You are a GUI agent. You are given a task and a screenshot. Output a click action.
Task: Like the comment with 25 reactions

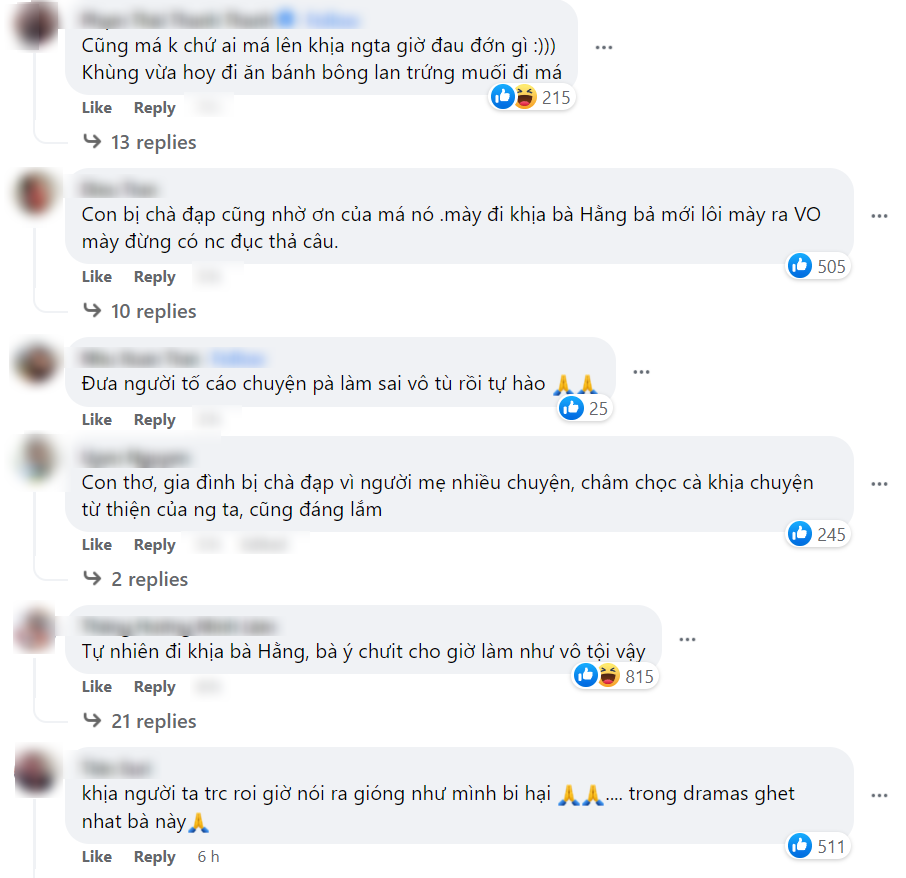97,420
